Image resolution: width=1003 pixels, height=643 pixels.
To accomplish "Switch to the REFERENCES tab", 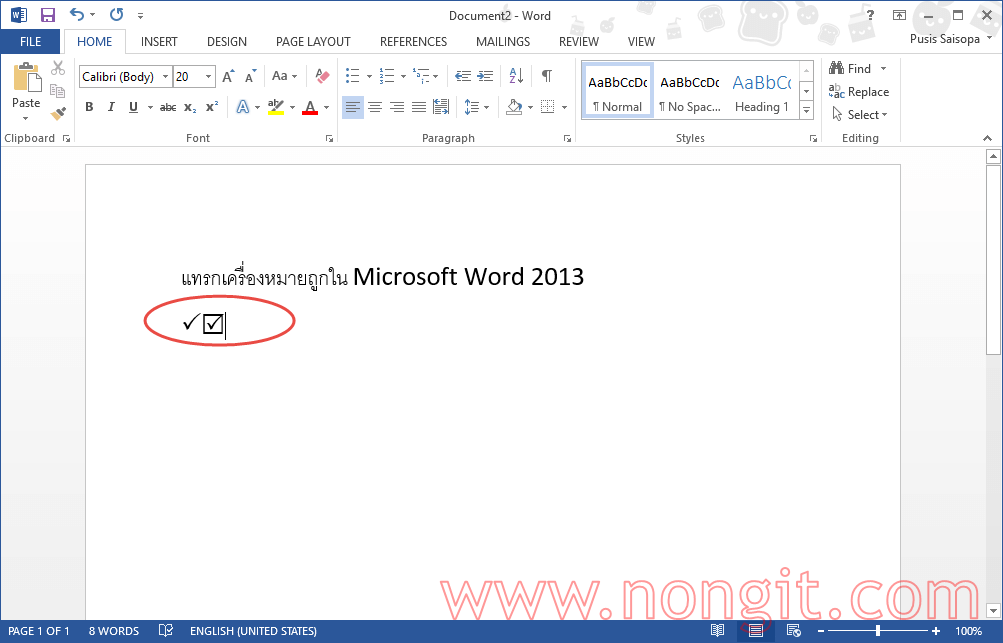I will tap(413, 42).
